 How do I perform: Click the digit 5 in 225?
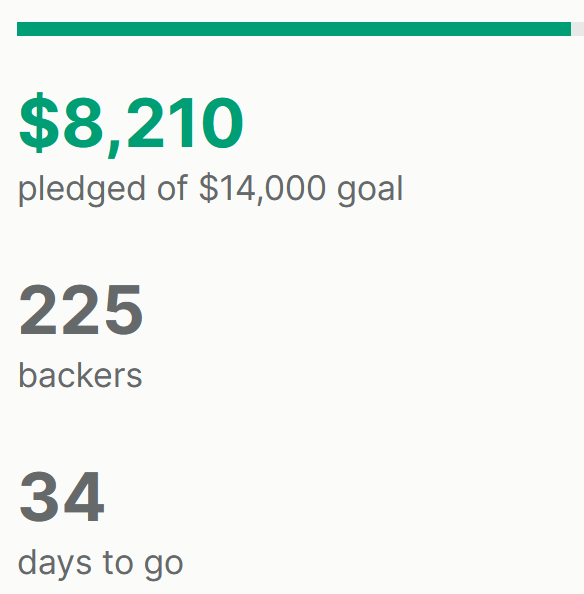point(123,310)
